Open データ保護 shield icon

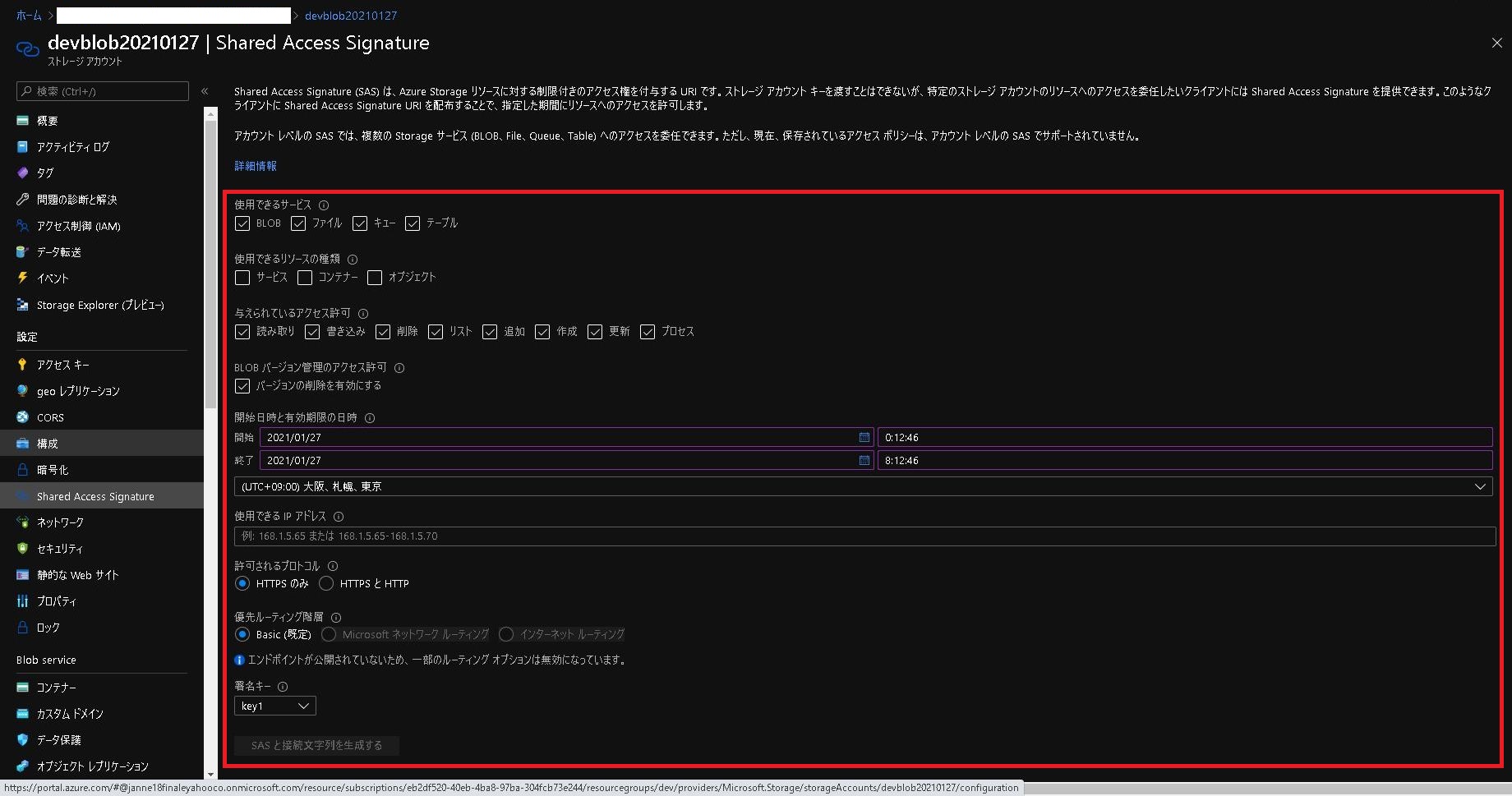point(23,740)
